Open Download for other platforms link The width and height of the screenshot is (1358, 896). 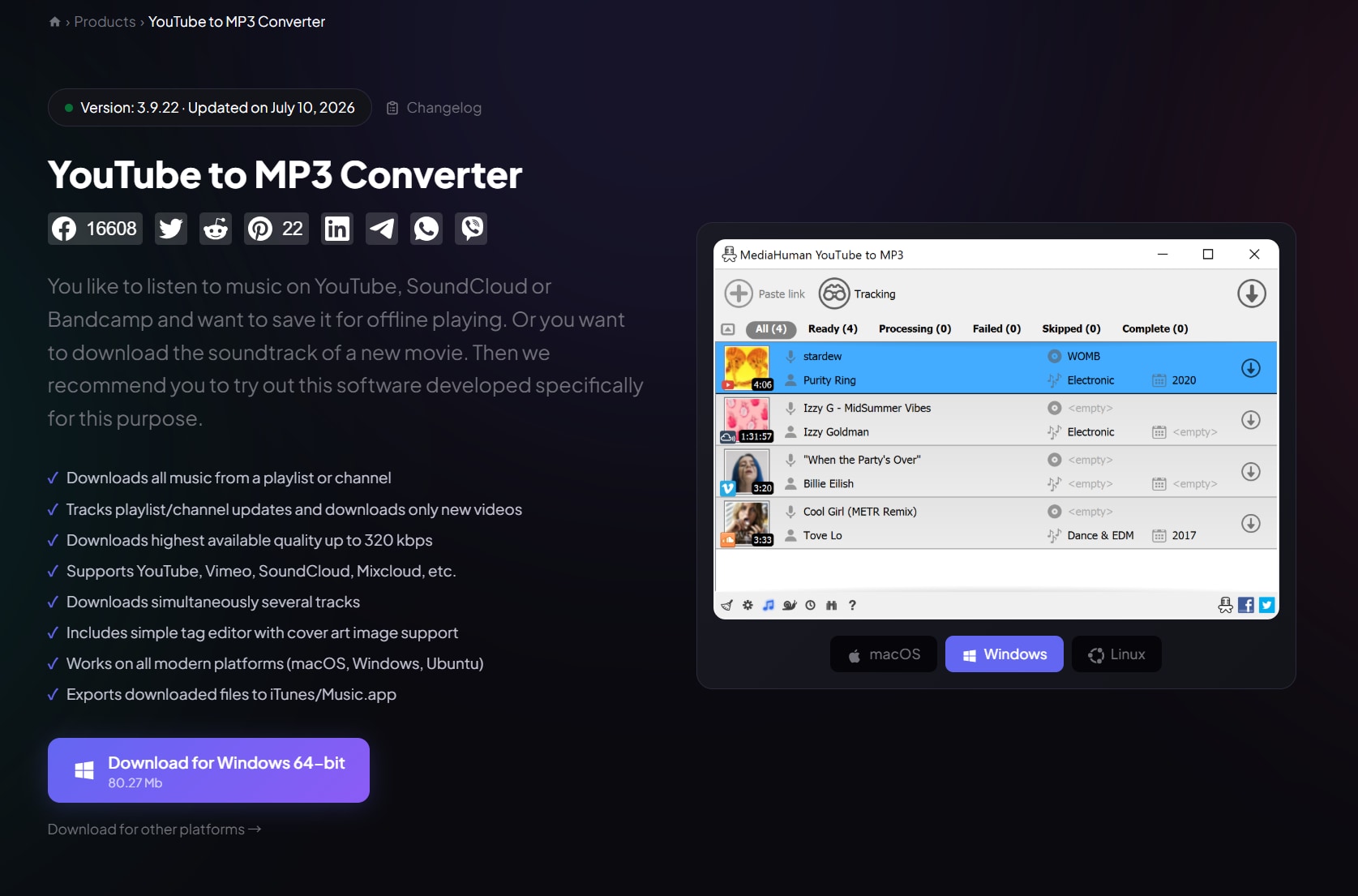(154, 830)
